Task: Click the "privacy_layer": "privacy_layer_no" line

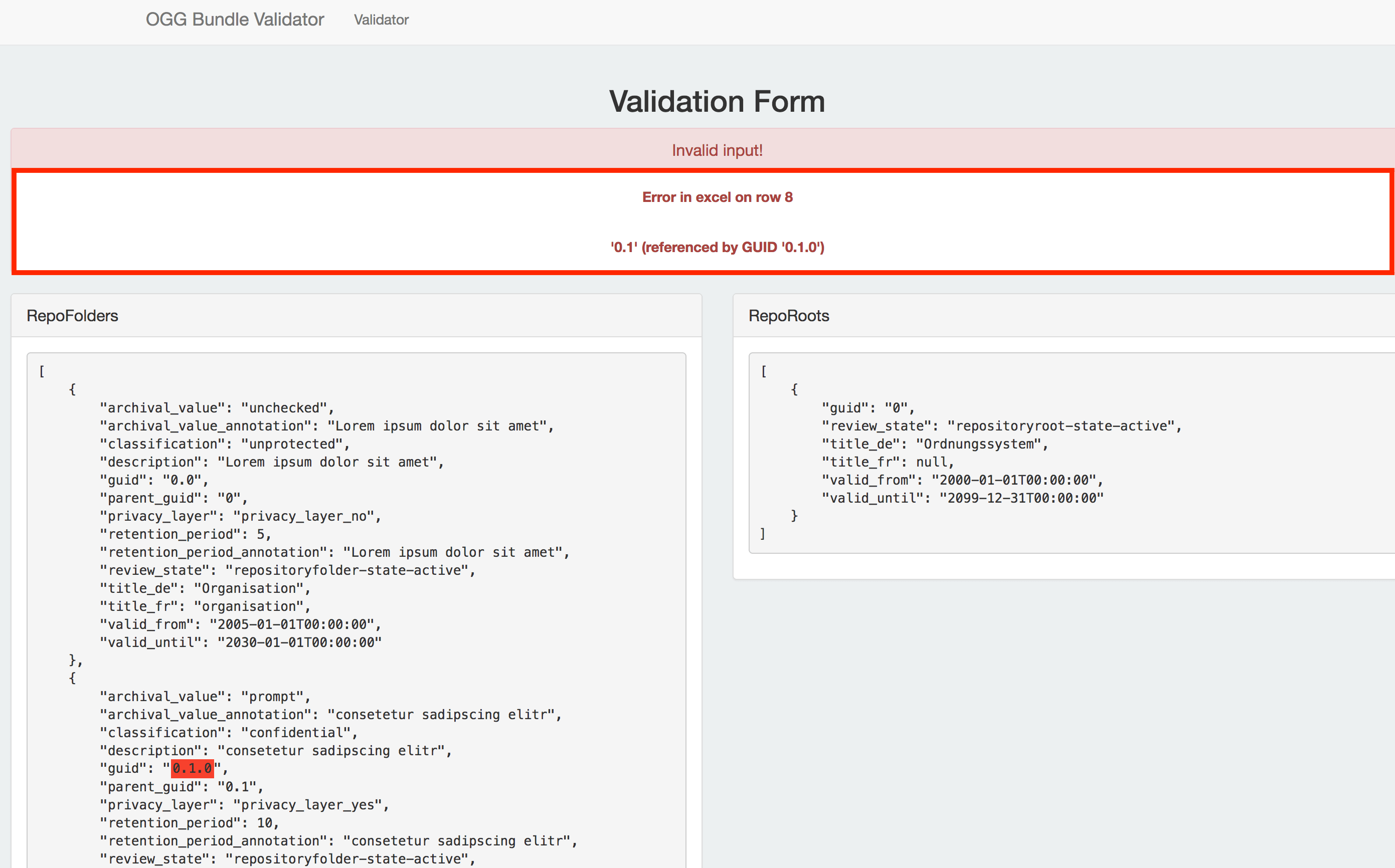Action: point(241,516)
